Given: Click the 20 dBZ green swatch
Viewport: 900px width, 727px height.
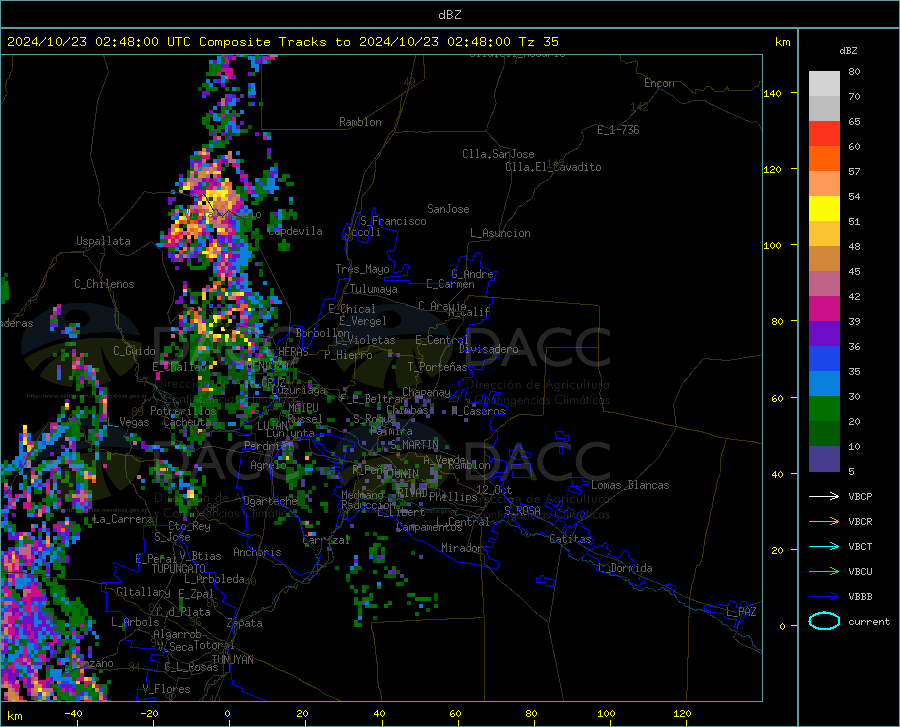Looking at the screenshot, I should (x=824, y=409).
